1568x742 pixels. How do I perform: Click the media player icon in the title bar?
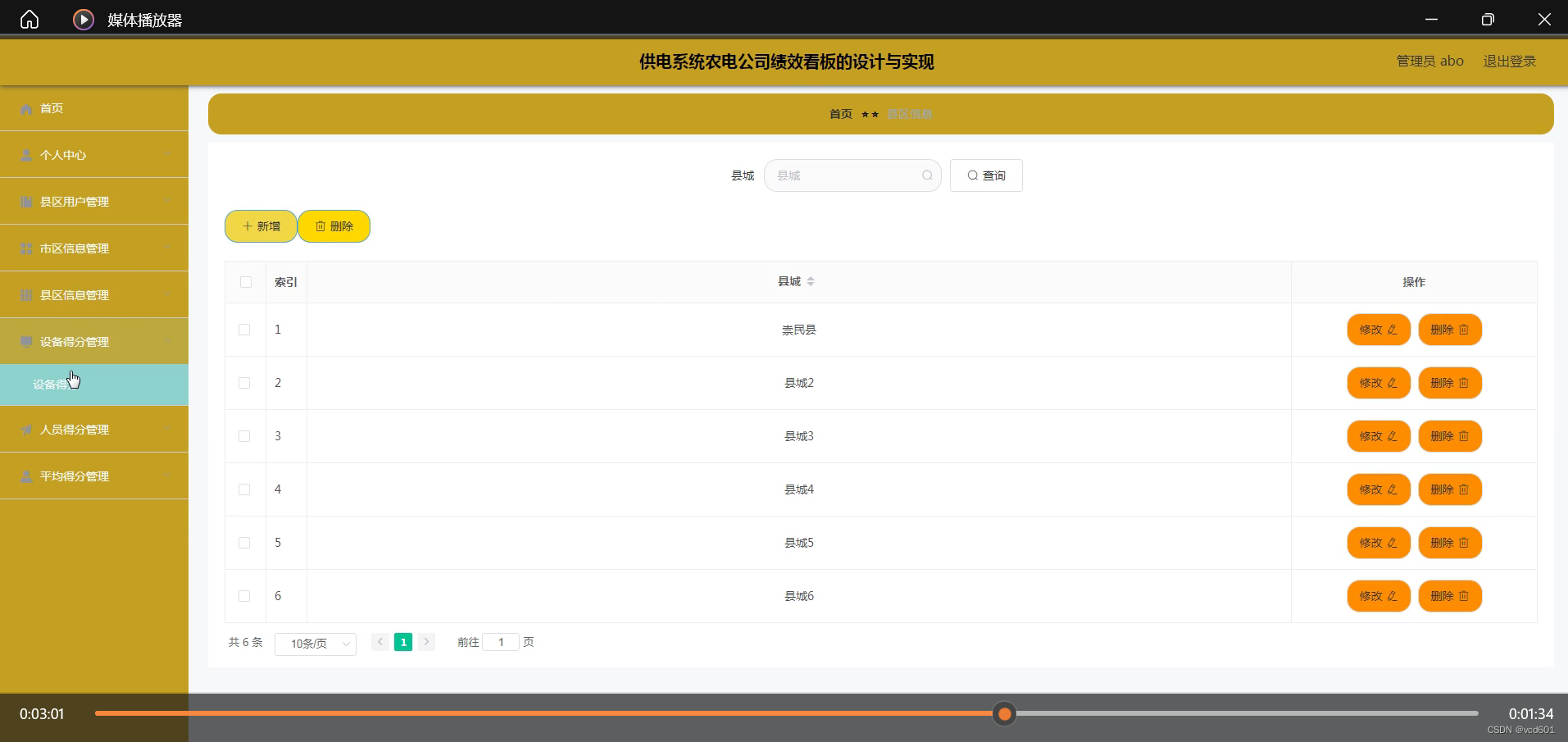pos(82,19)
